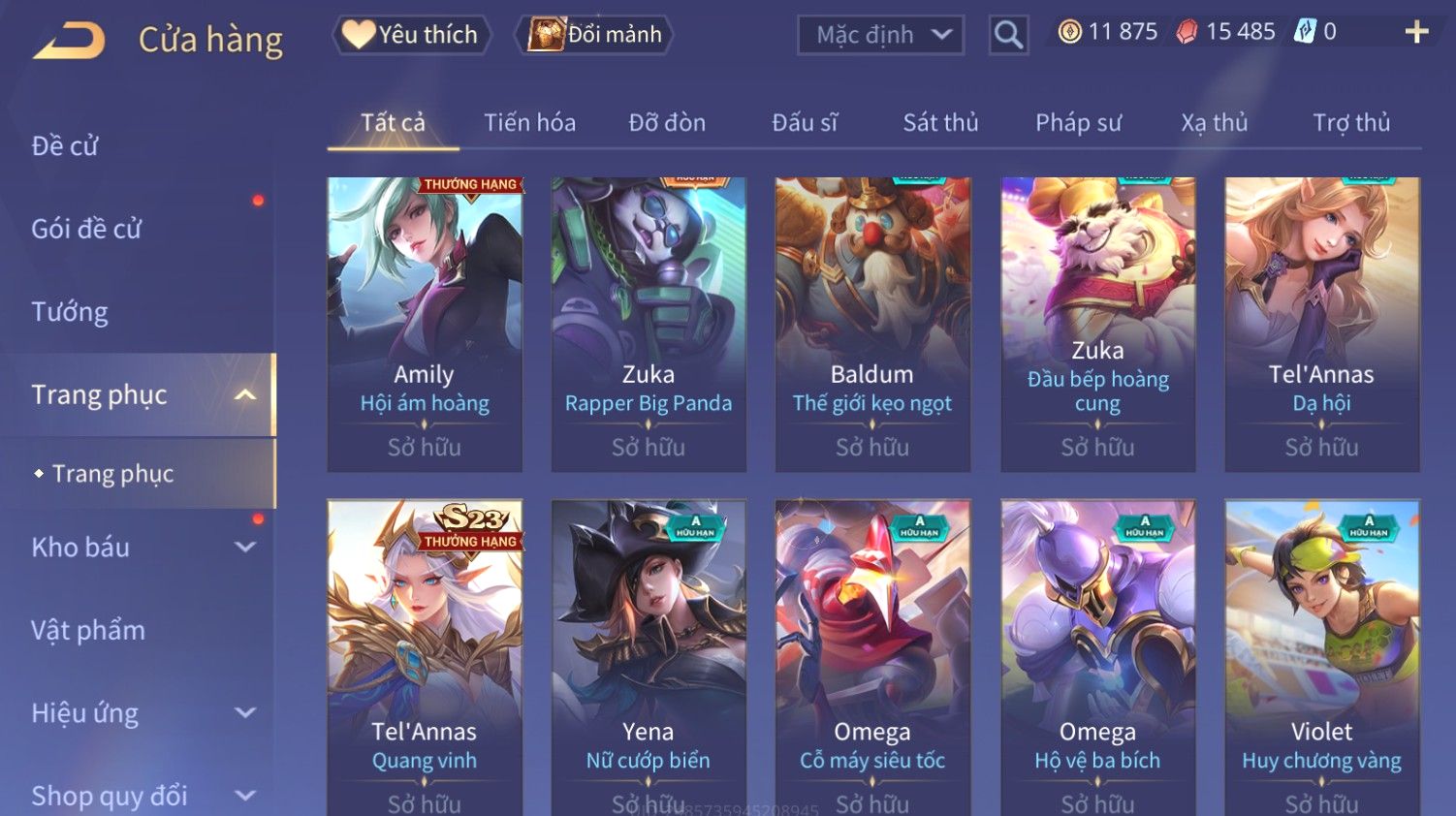Open the Mặc định sort dropdown

point(880,36)
